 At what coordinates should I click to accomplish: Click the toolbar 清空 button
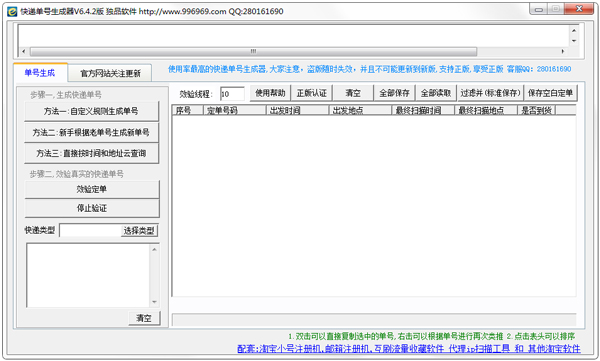(x=353, y=93)
